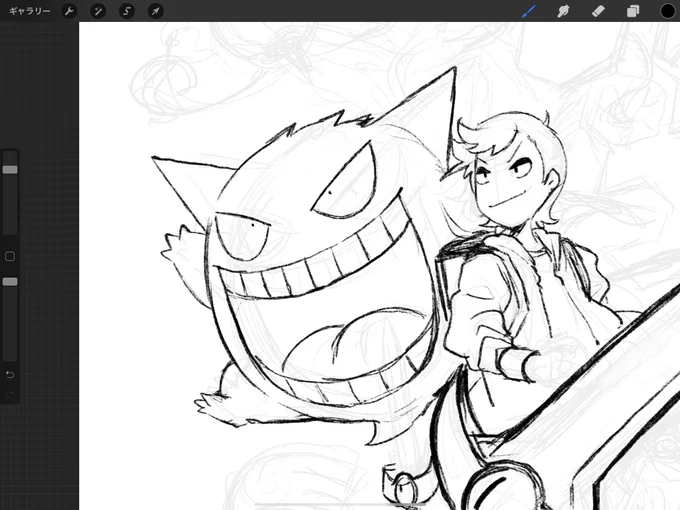Open the black color picker
This screenshot has height=510, width=680.
[x=668, y=11]
